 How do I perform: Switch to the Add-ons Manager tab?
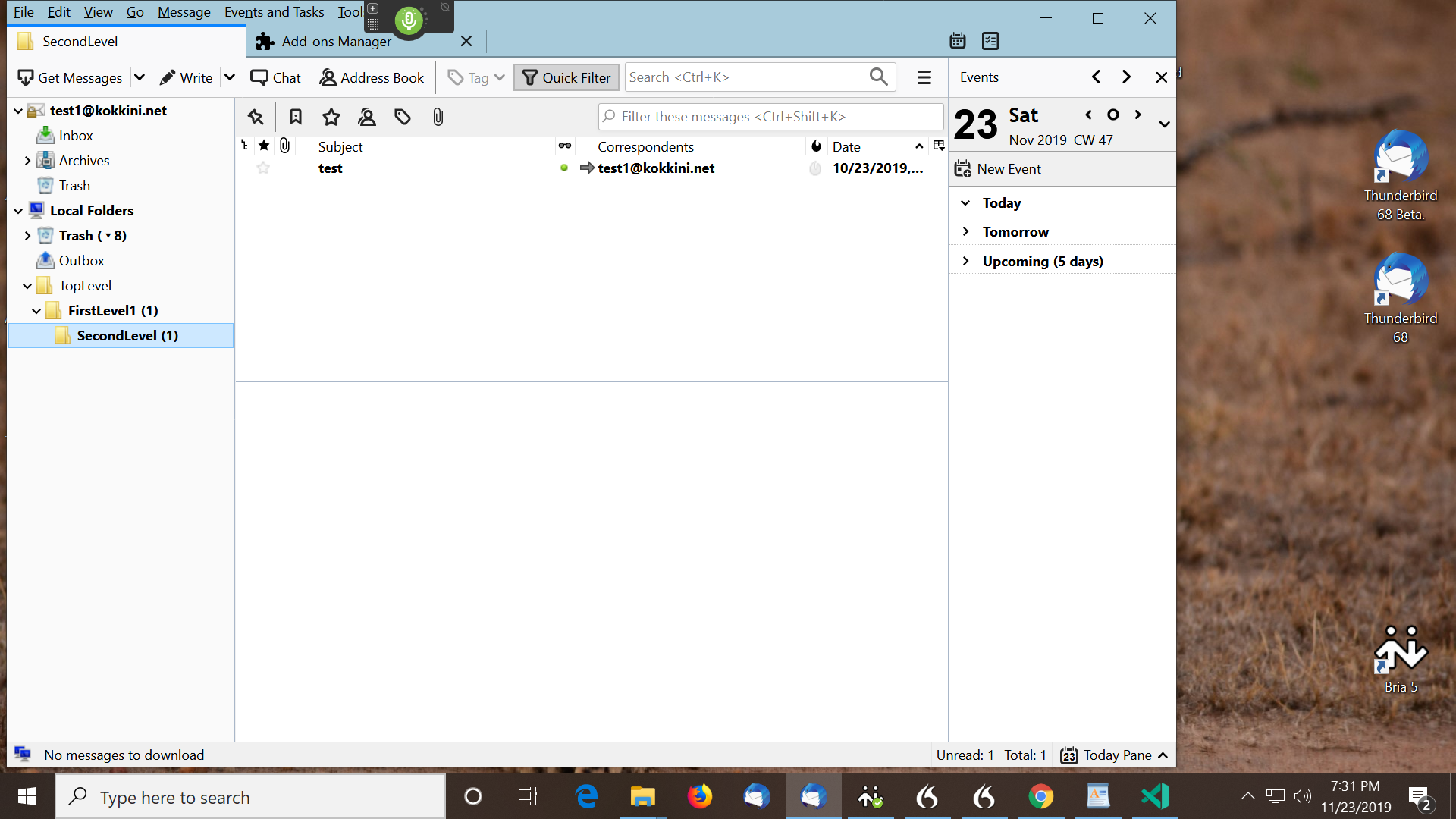[x=337, y=42]
